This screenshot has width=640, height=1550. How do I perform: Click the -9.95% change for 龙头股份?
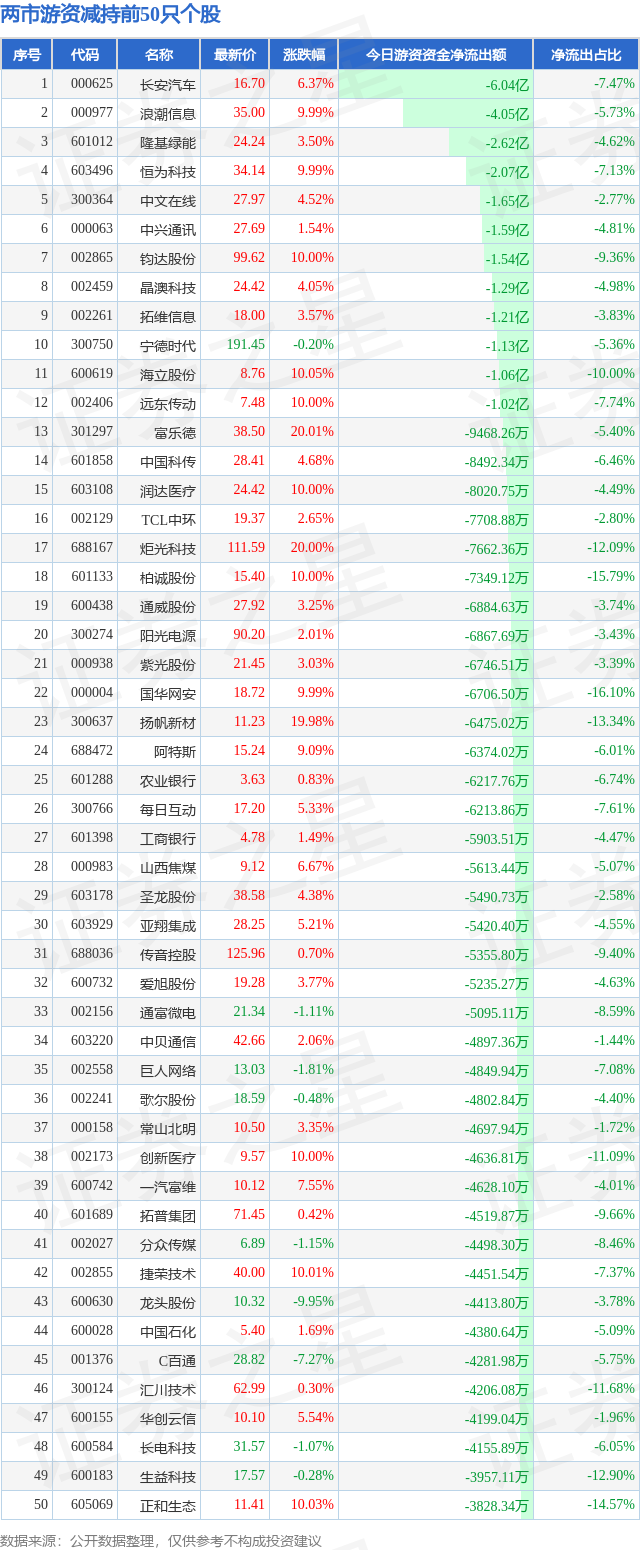(x=315, y=1302)
